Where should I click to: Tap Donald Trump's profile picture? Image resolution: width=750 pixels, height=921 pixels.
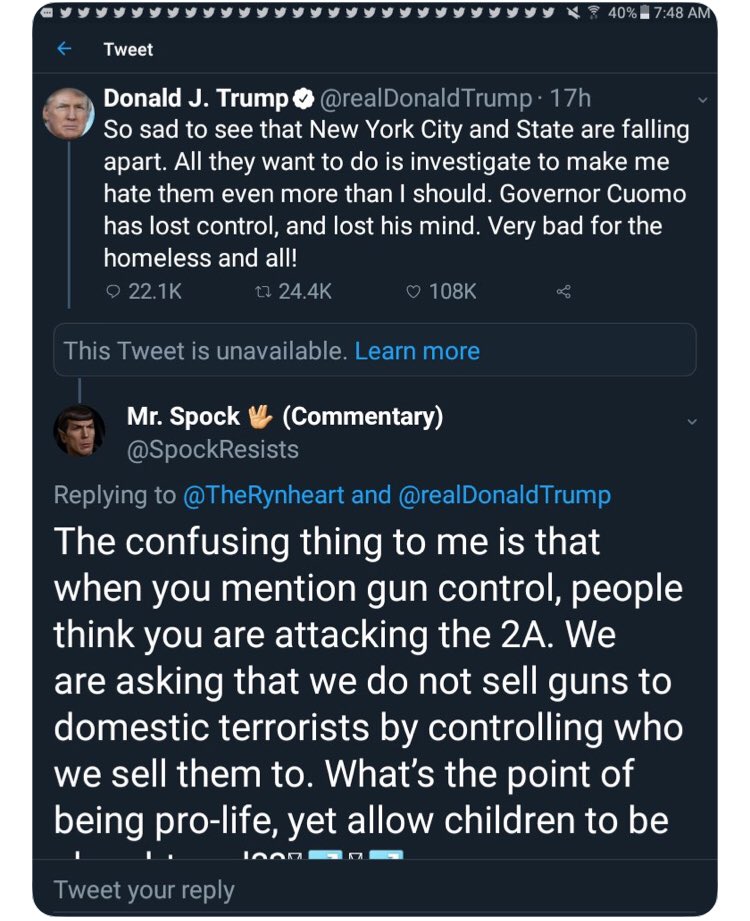69,113
